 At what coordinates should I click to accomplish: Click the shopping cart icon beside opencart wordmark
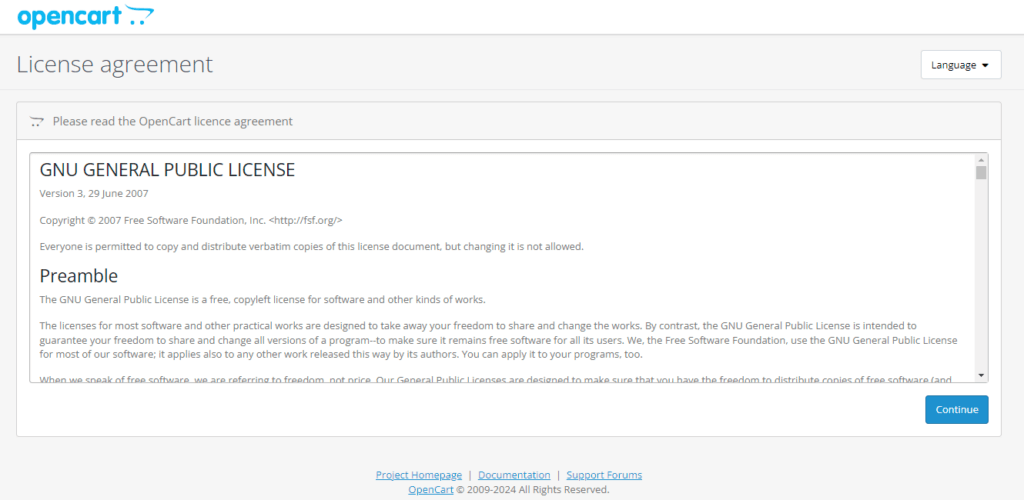[x=141, y=17]
